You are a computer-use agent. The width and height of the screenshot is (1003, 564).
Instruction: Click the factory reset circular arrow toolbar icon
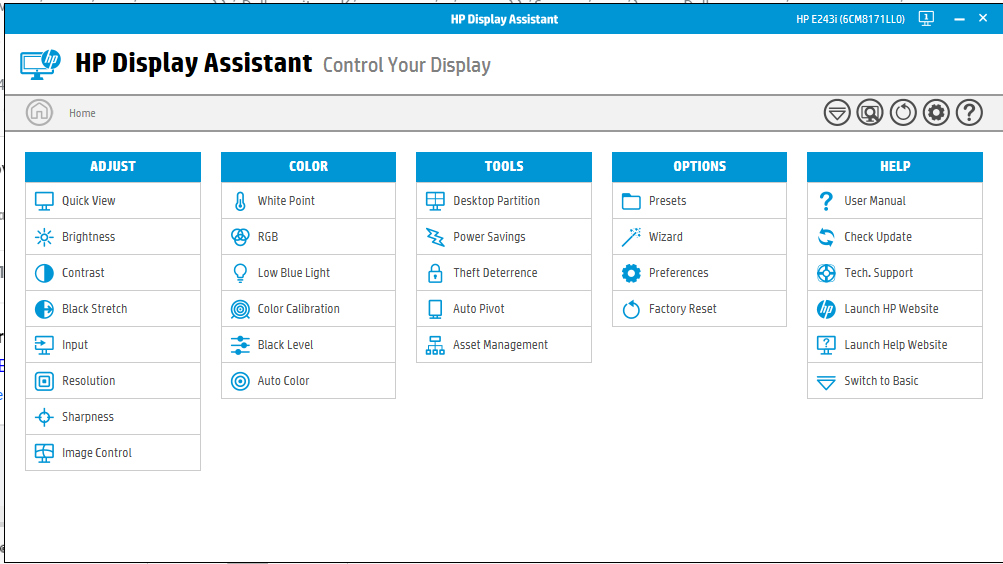click(903, 113)
